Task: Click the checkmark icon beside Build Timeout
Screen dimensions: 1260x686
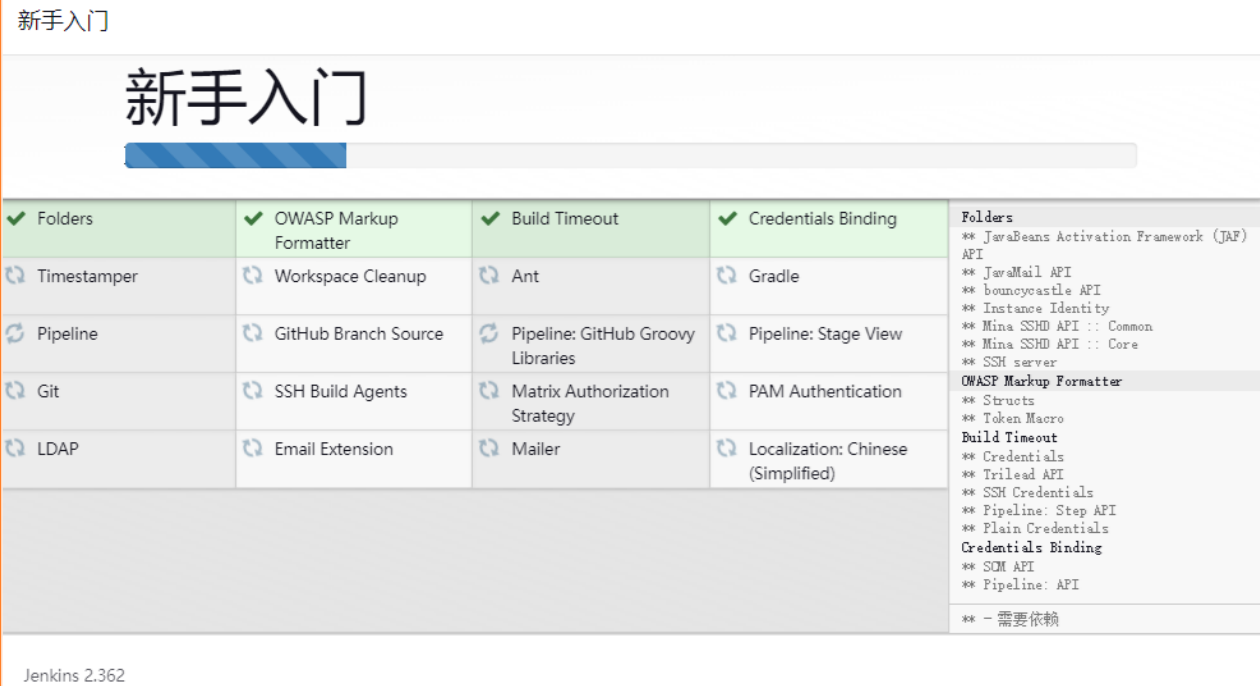Action: pyautogui.click(x=490, y=218)
